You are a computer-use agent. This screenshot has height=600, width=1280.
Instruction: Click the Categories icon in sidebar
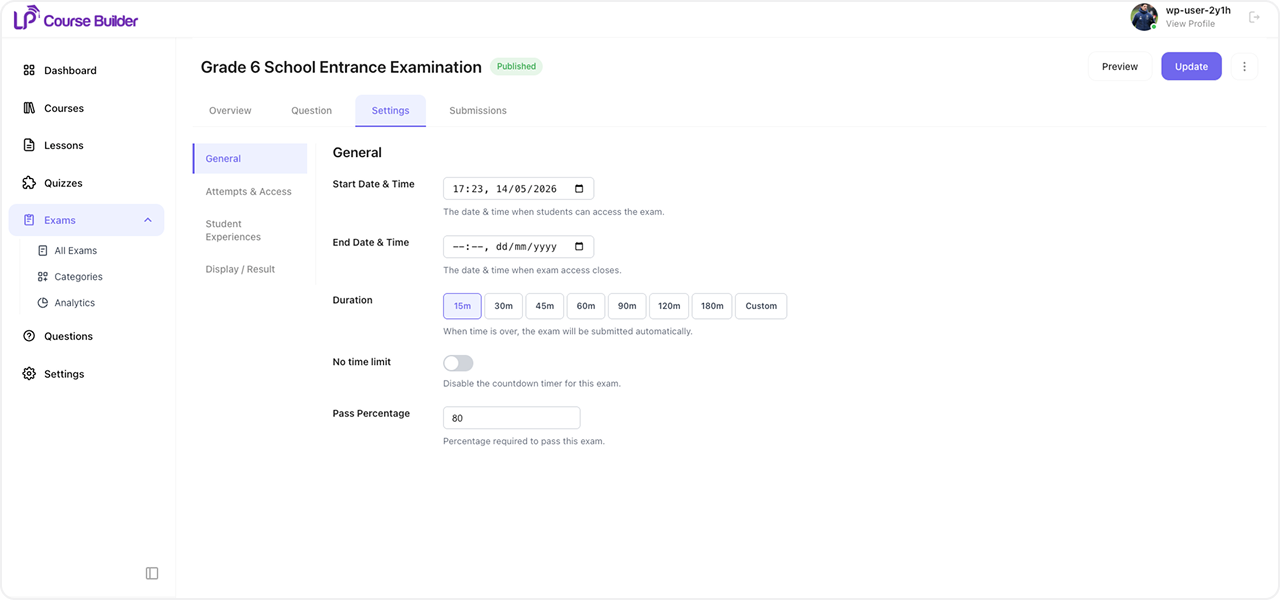(43, 277)
